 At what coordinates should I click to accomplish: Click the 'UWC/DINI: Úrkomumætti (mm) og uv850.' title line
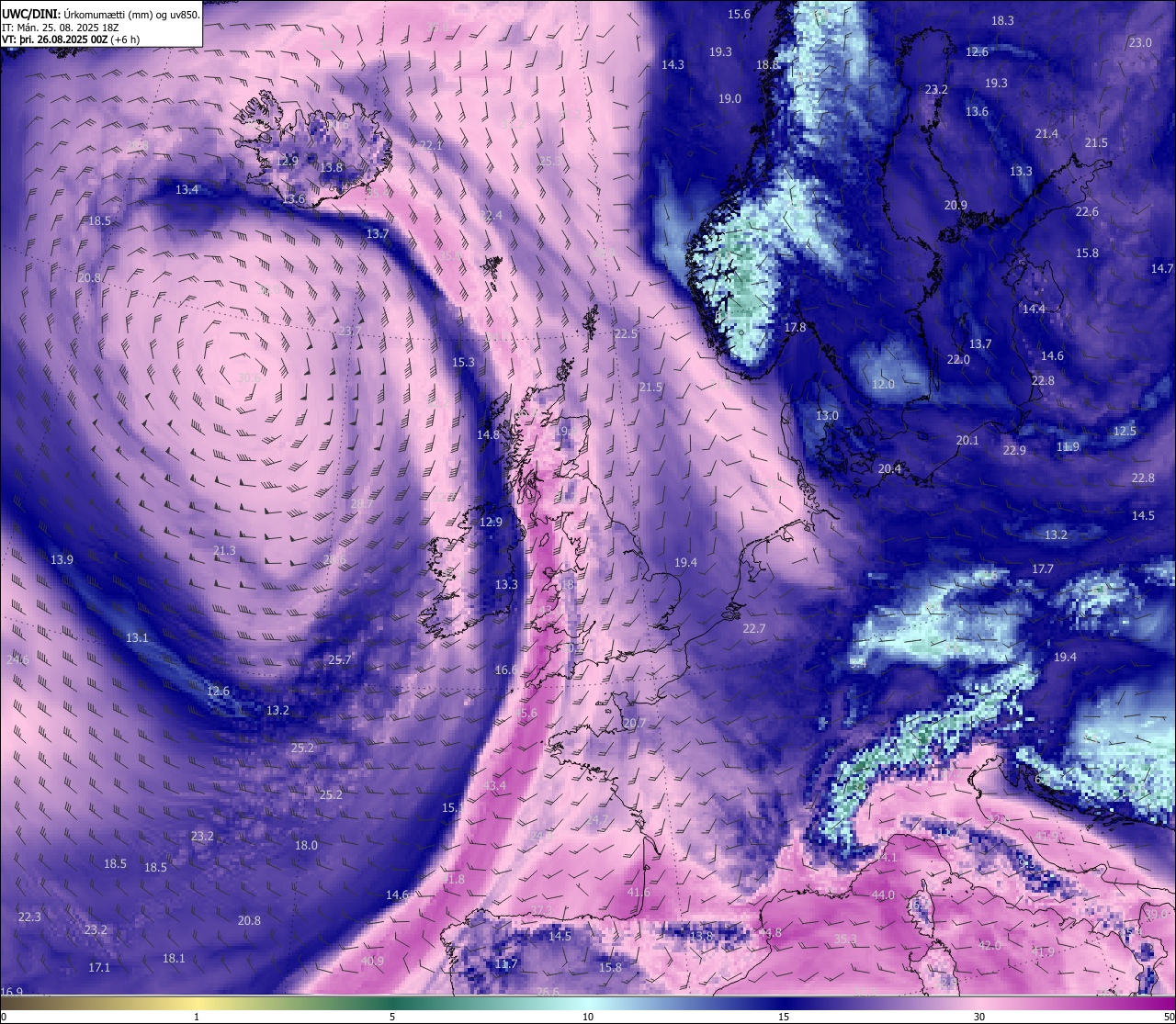click(x=101, y=14)
